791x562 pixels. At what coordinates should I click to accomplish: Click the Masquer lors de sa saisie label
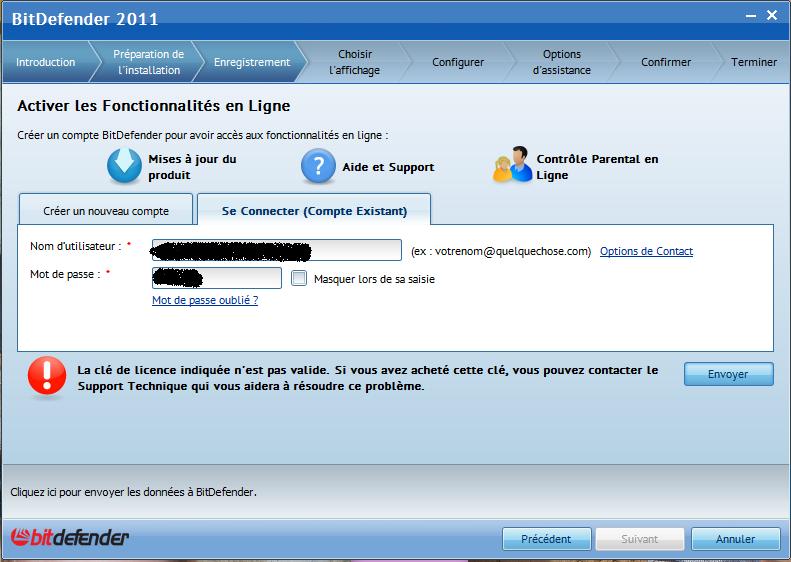click(374, 279)
